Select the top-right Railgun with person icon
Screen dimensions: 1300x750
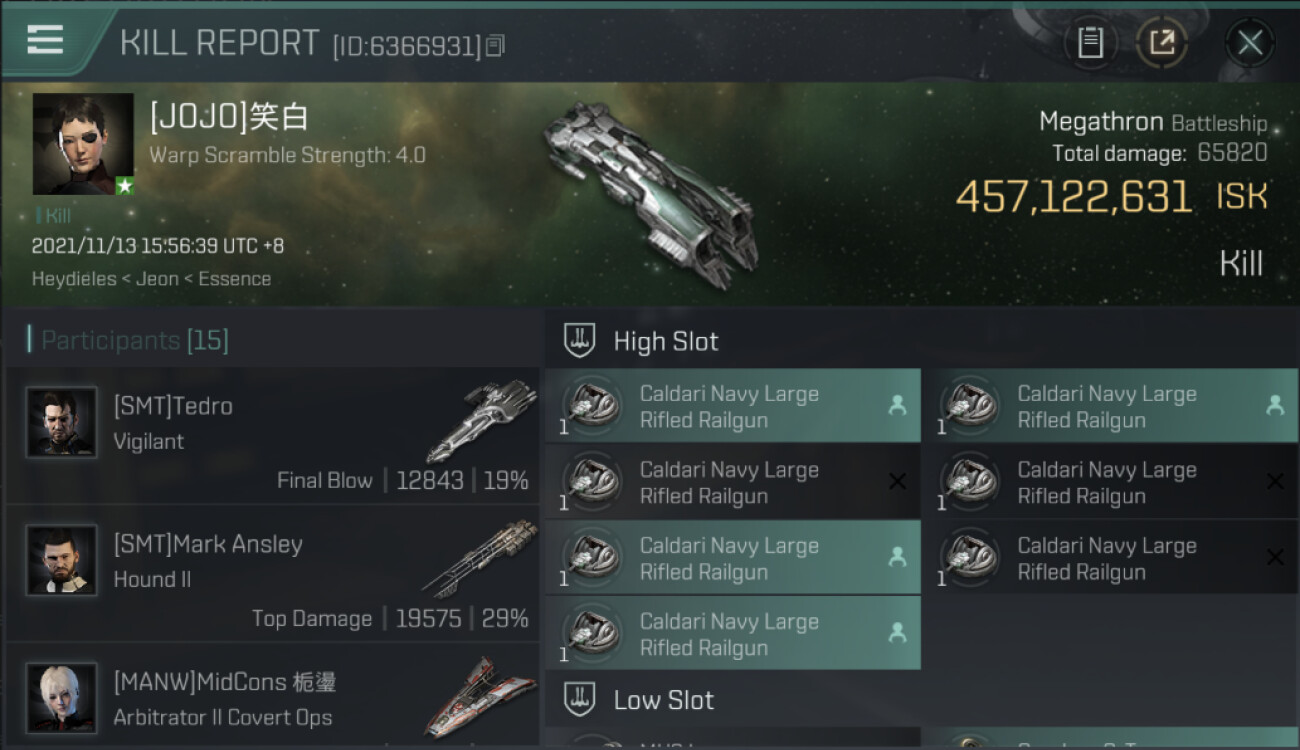1111,406
